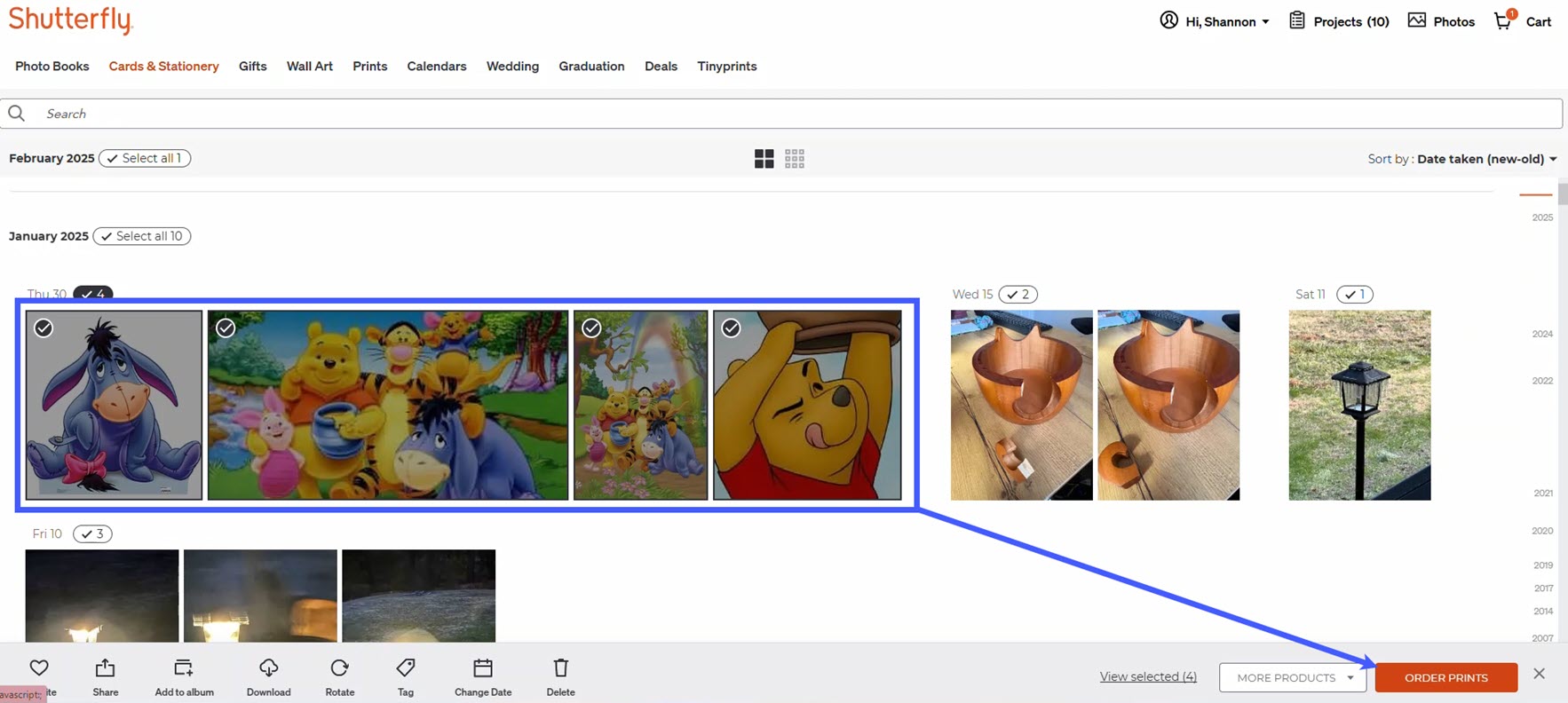The width and height of the screenshot is (1568, 703).
Task: Uncheck the Eeyore photo checkmark
Action: (x=44, y=328)
